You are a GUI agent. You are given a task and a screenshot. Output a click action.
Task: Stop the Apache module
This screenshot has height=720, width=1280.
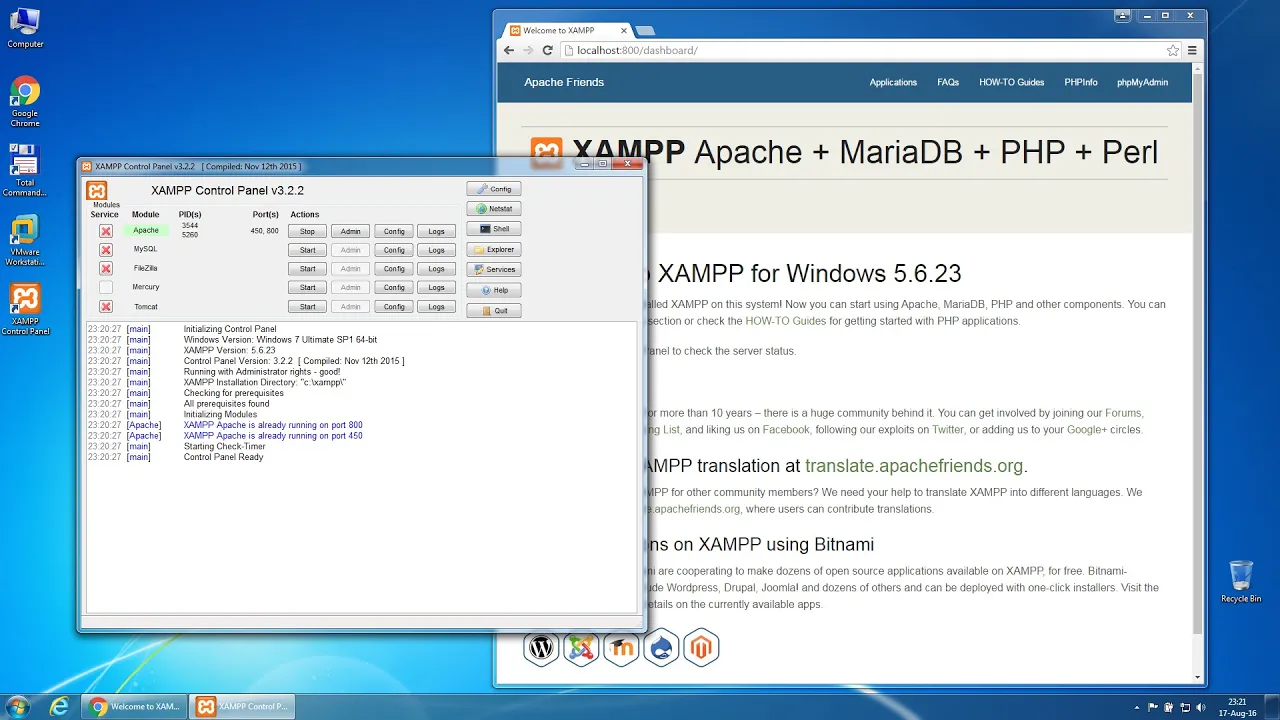307,231
